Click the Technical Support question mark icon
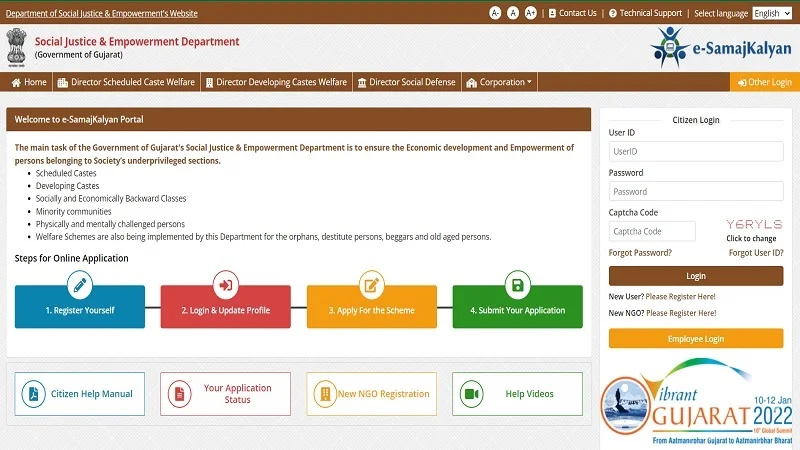 [613, 13]
